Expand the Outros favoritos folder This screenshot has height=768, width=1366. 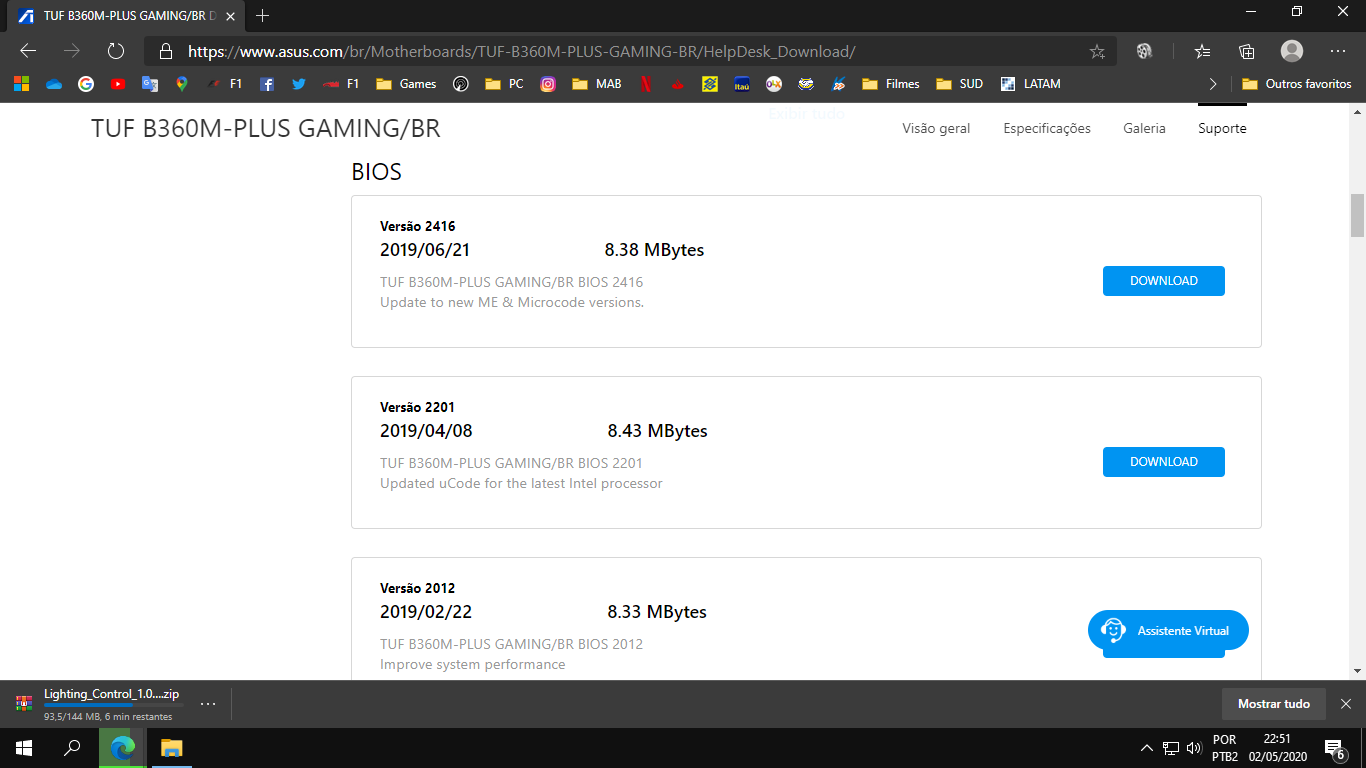point(1296,84)
